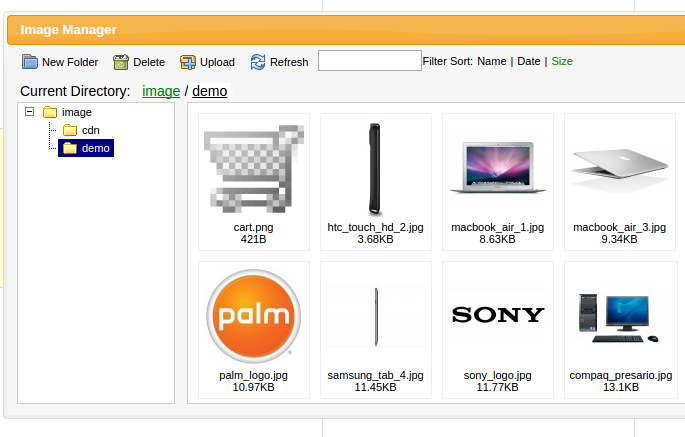Click the Upload icon
Image resolution: width=685 pixels, height=437 pixels.
click(187, 62)
